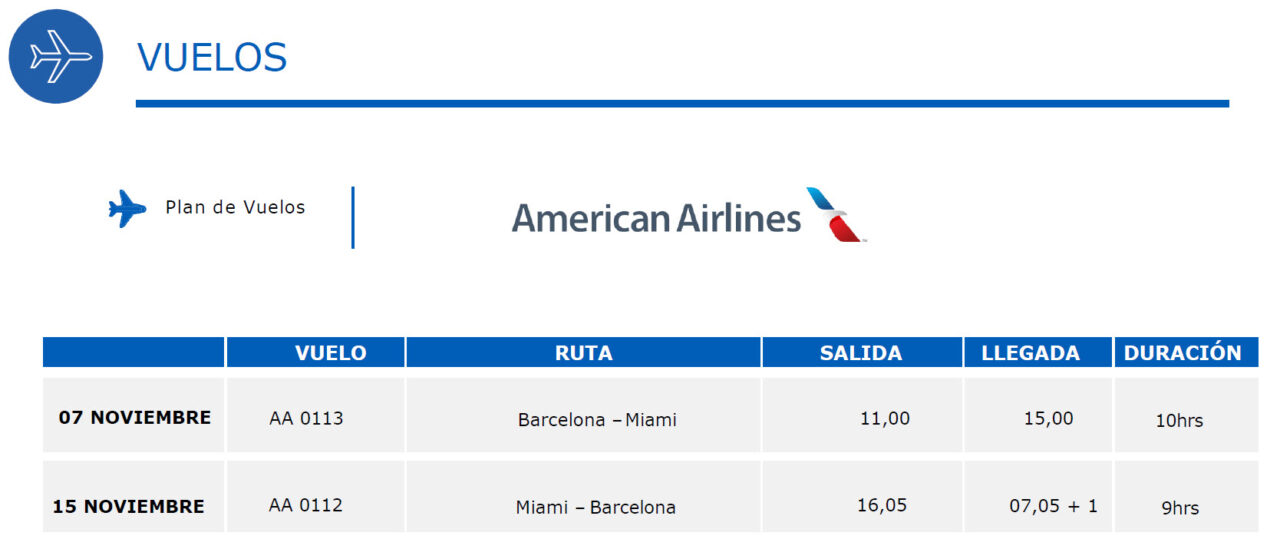Screen dimensions: 1280x549
Task: Click the 10hrs duration cell
Action: click(1179, 421)
